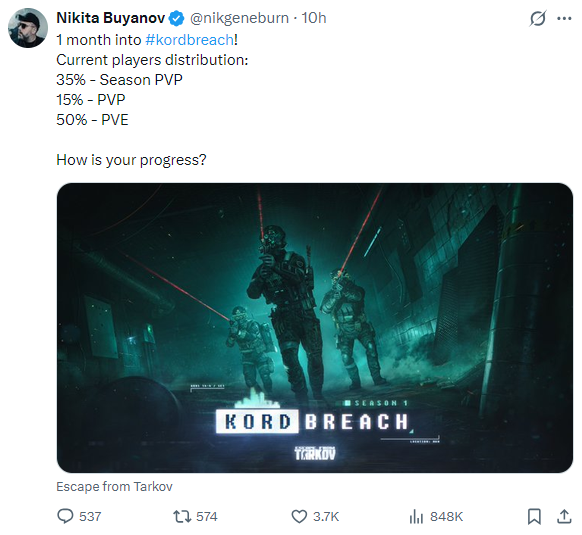Open the @nikgeneburn handle link
Viewport: 582px width, 535px height.
tap(239, 18)
